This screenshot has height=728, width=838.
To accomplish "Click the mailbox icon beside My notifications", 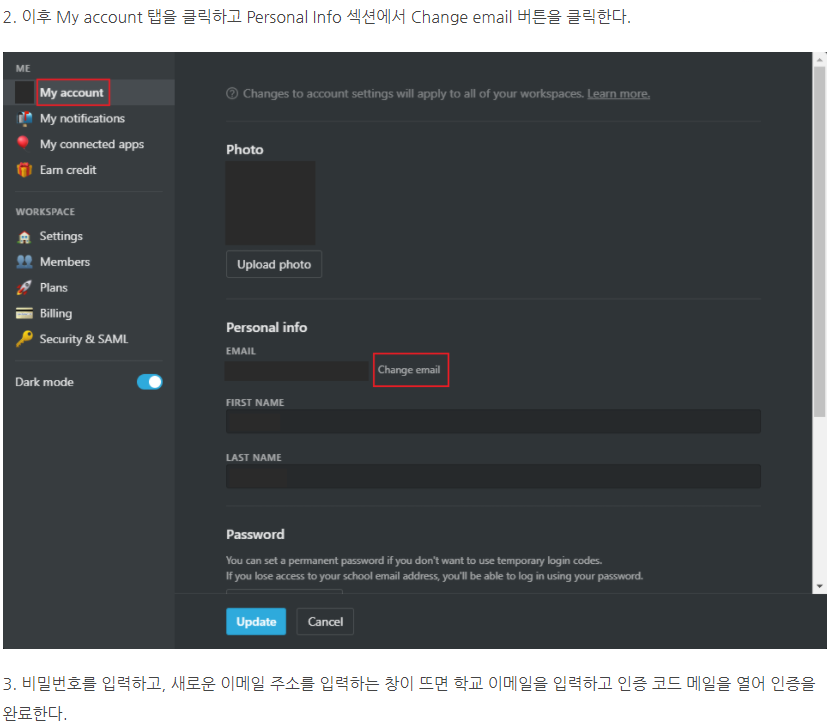I will (x=24, y=118).
